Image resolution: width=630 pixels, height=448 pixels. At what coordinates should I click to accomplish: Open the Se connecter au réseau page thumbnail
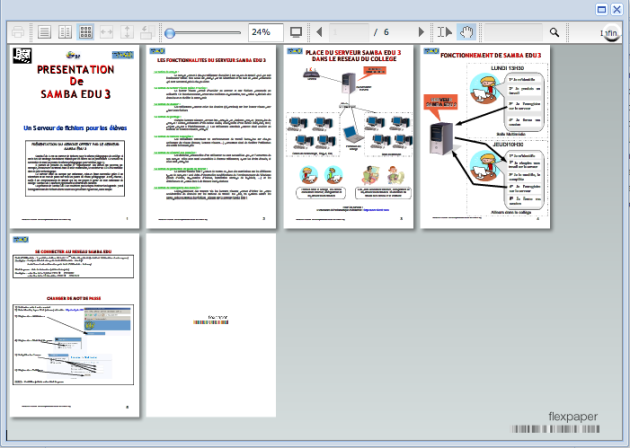click(x=75, y=325)
